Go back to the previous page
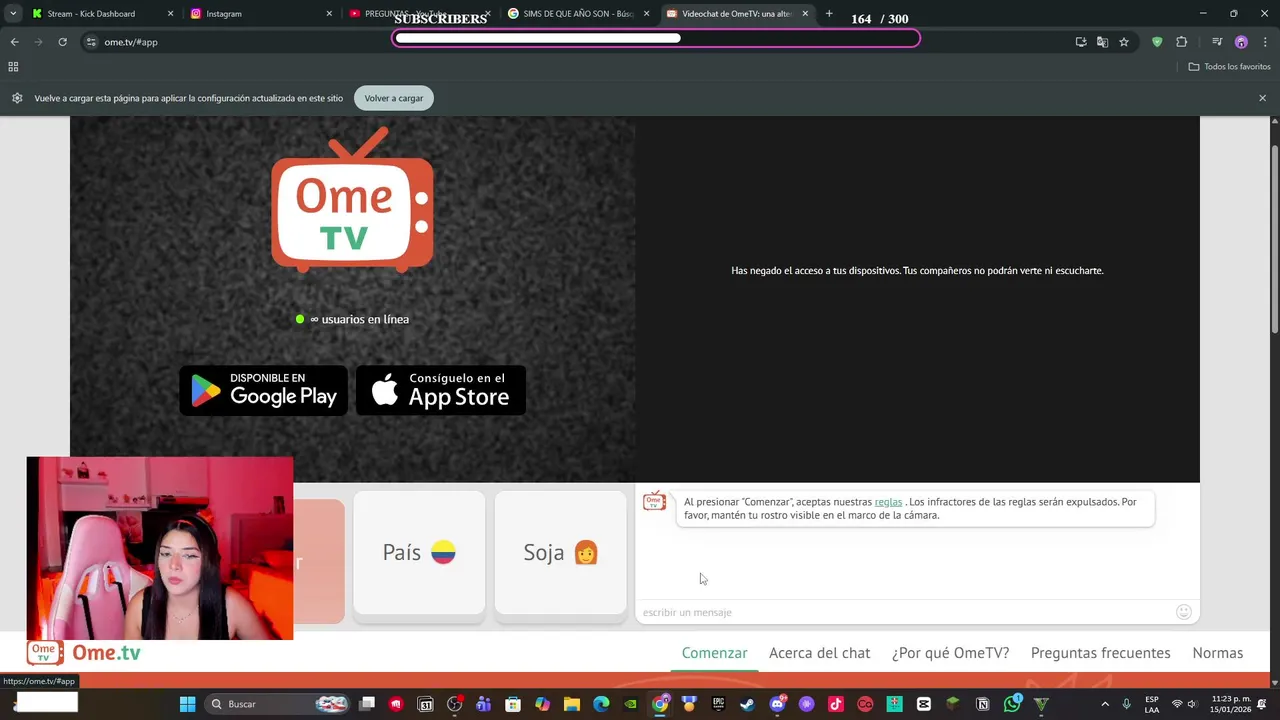This screenshot has width=1280, height=720. (14, 42)
